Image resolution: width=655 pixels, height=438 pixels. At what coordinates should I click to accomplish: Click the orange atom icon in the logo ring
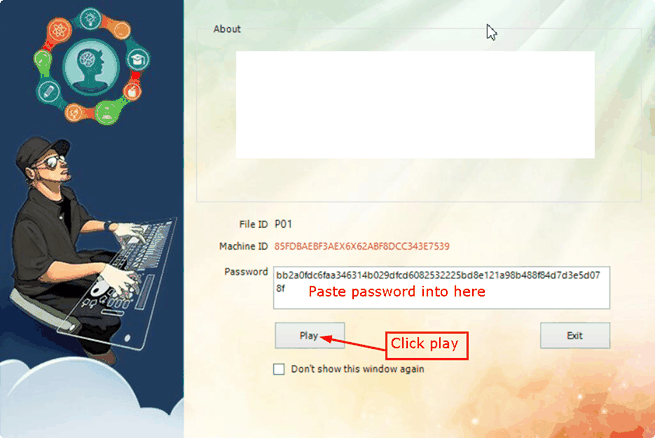pyautogui.click(x=59, y=30)
